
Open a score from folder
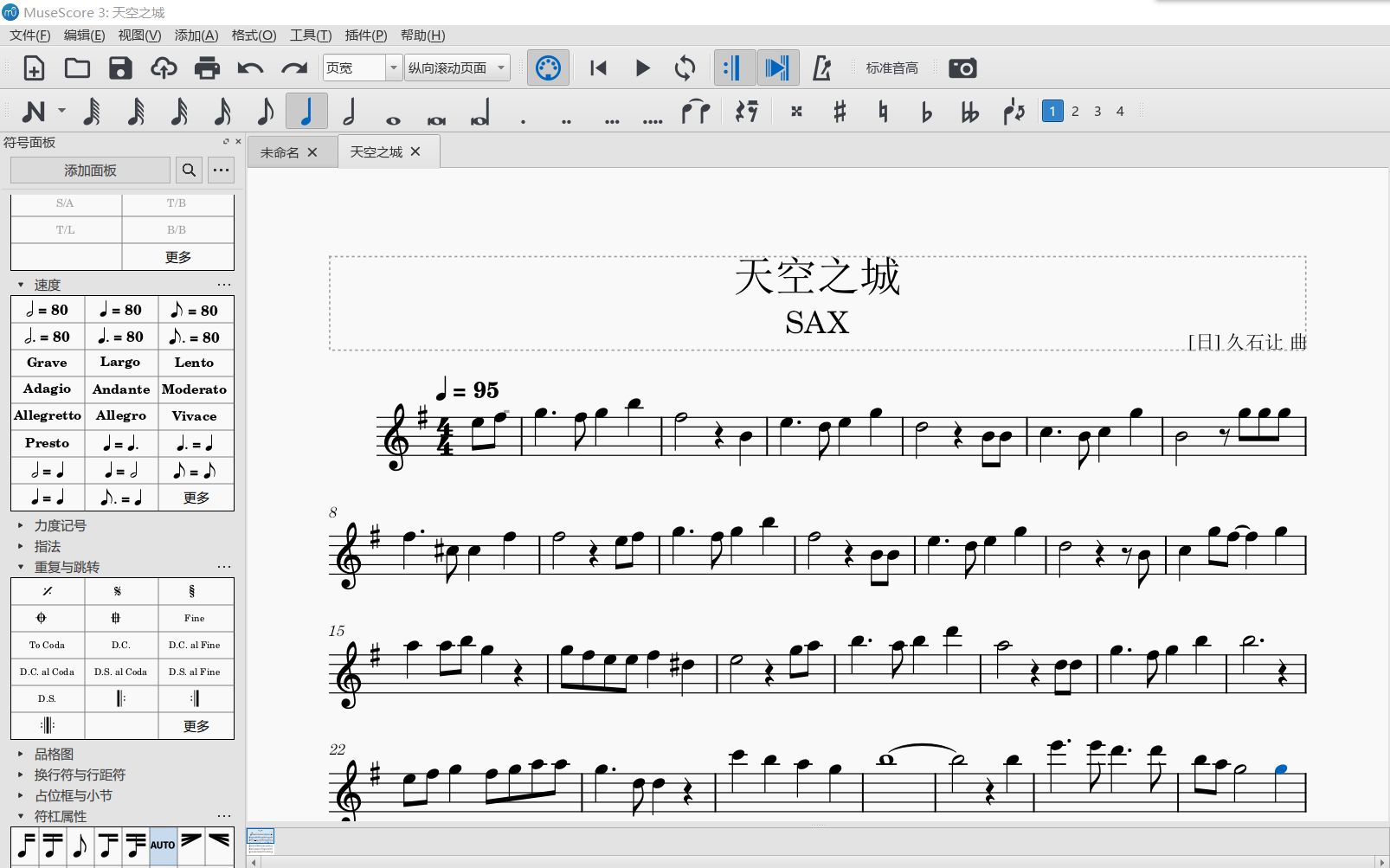click(77, 68)
